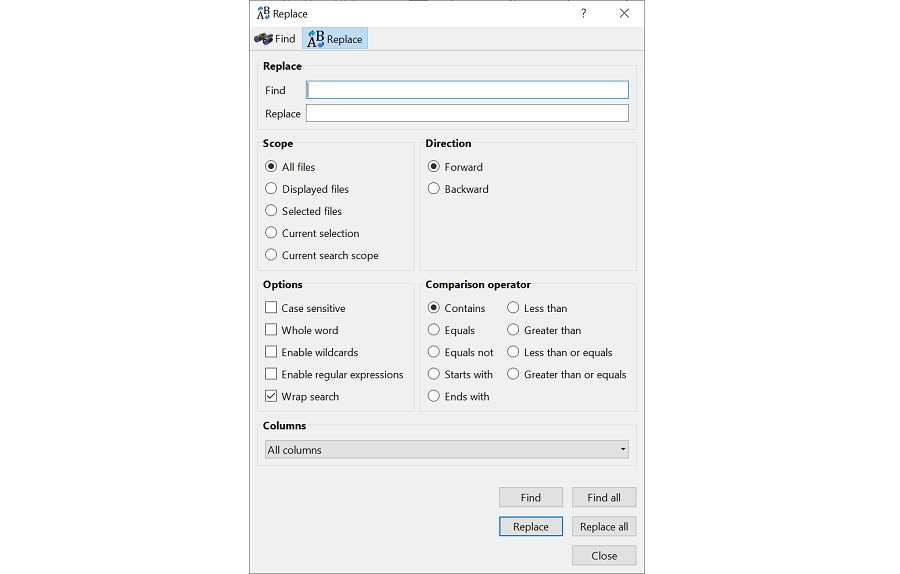Click the binoculars Find tab icon
900x574 pixels.
click(x=263, y=39)
